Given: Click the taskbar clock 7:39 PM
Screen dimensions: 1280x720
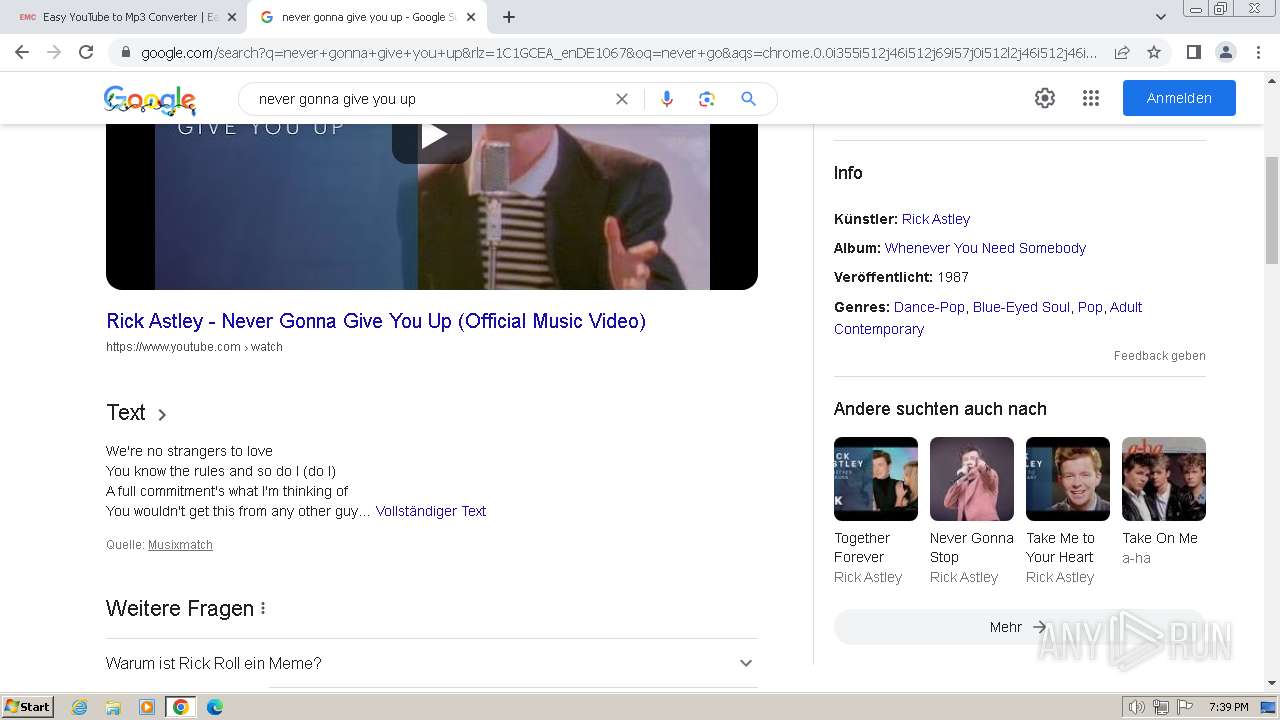Looking at the screenshot, I should pos(1228,707).
